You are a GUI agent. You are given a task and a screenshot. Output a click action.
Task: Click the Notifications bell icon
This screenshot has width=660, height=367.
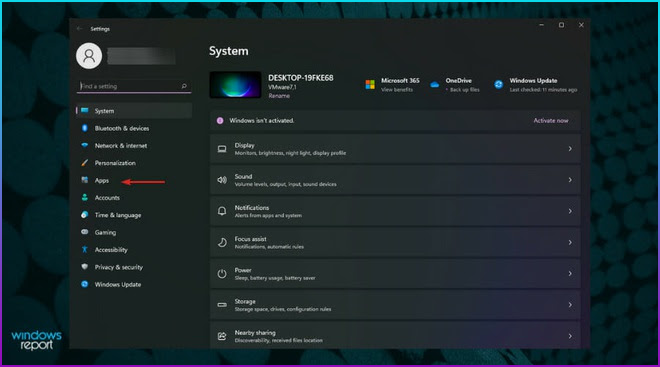pos(222,211)
